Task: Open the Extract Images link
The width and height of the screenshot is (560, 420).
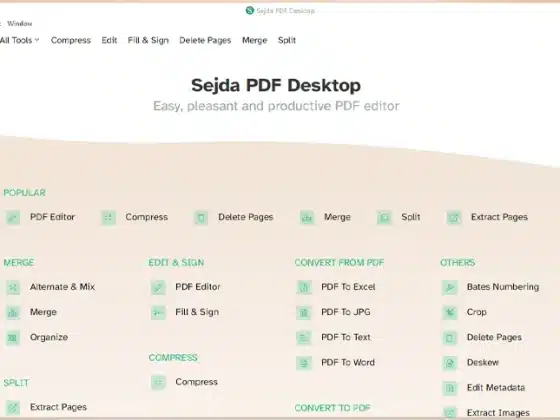Action: 498,413
